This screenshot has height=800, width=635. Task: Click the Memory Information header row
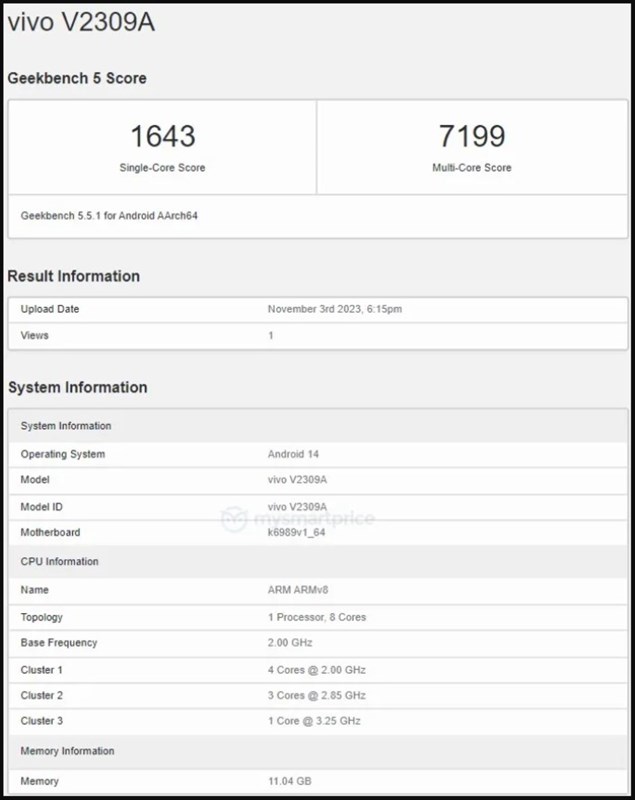pyautogui.click(x=318, y=751)
